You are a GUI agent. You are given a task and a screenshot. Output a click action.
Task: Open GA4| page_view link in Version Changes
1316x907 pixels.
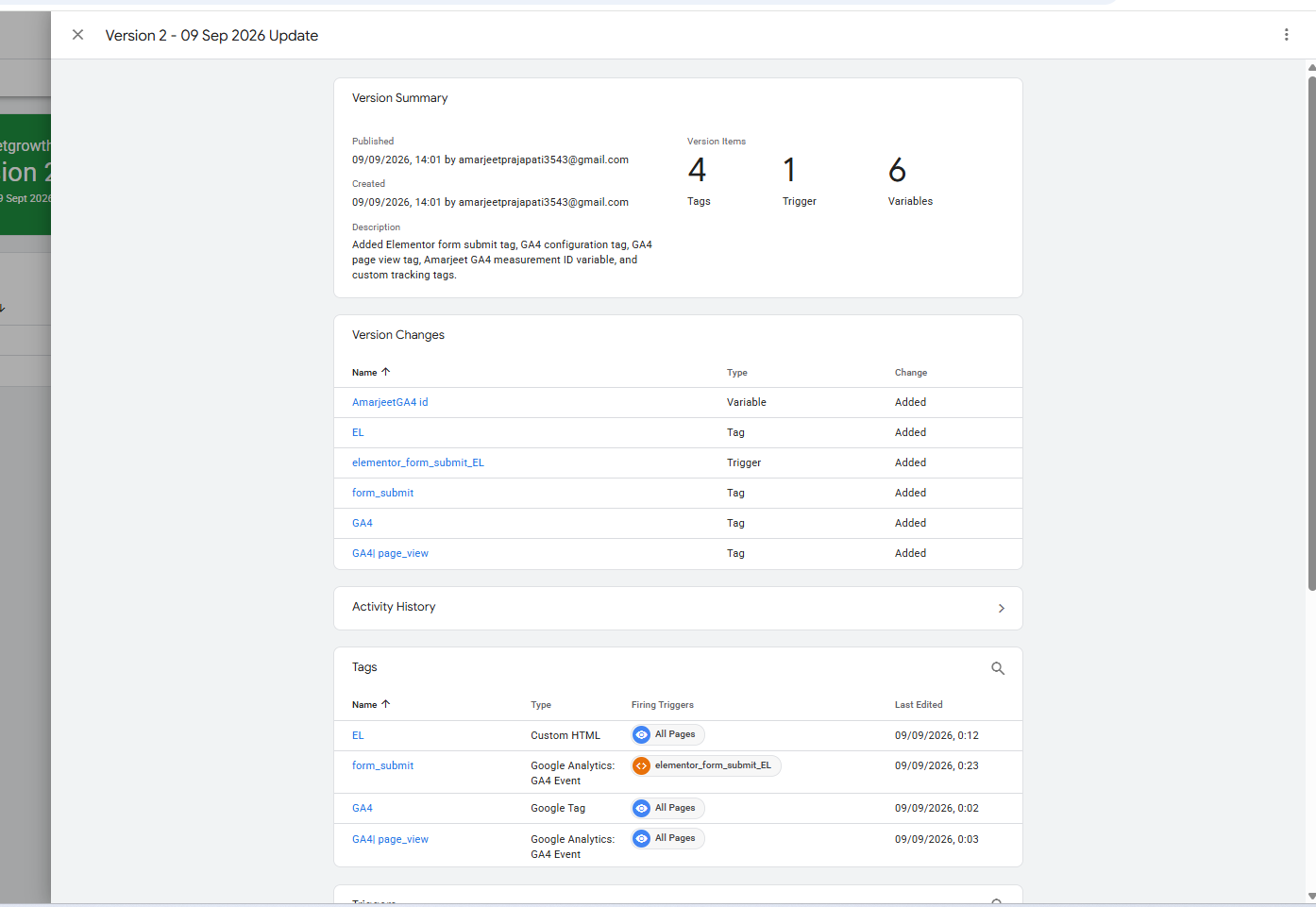(x=390, y=553)
